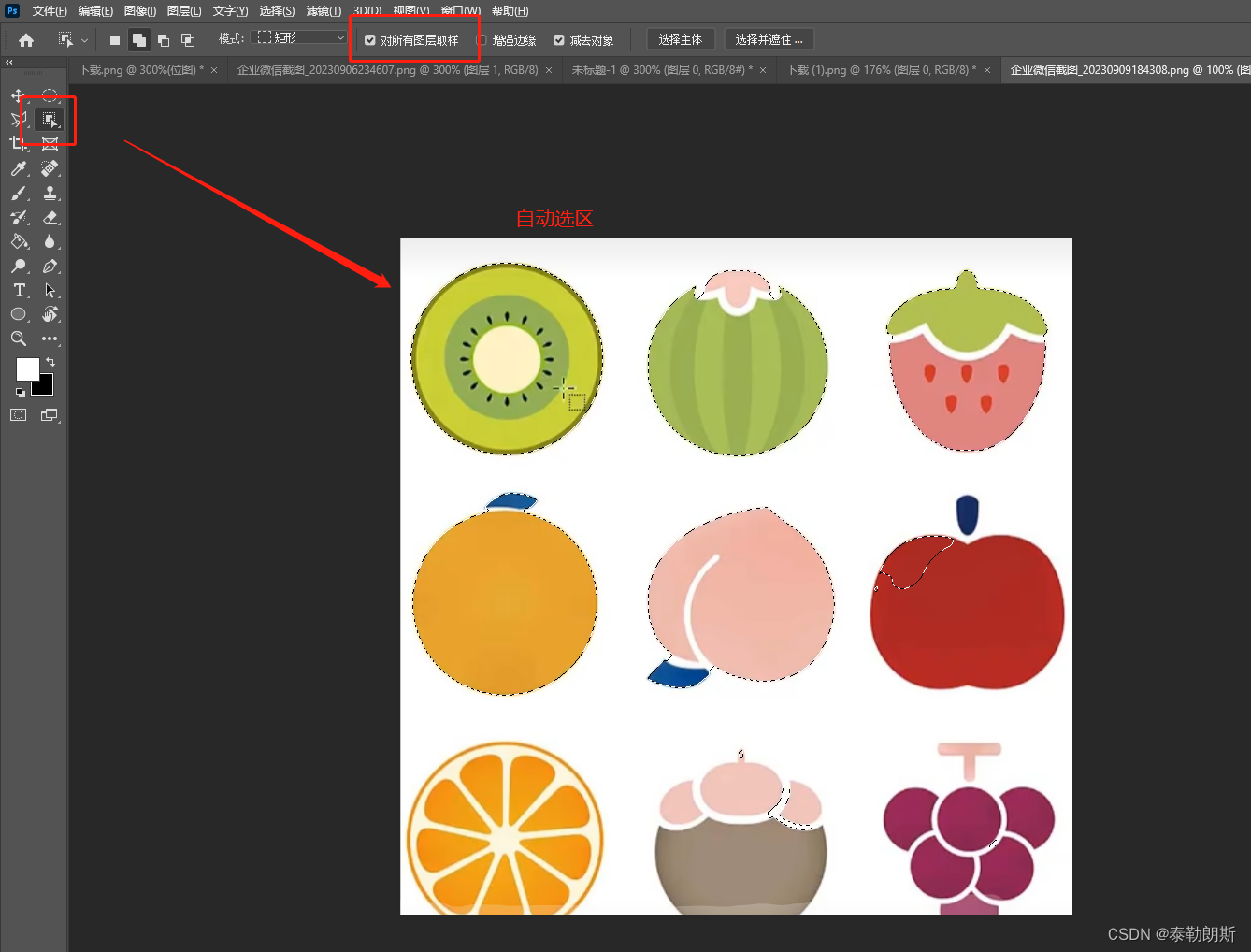1251x952 pixels.
Task: Select the Clone Stamp tool
Action: 50,193
